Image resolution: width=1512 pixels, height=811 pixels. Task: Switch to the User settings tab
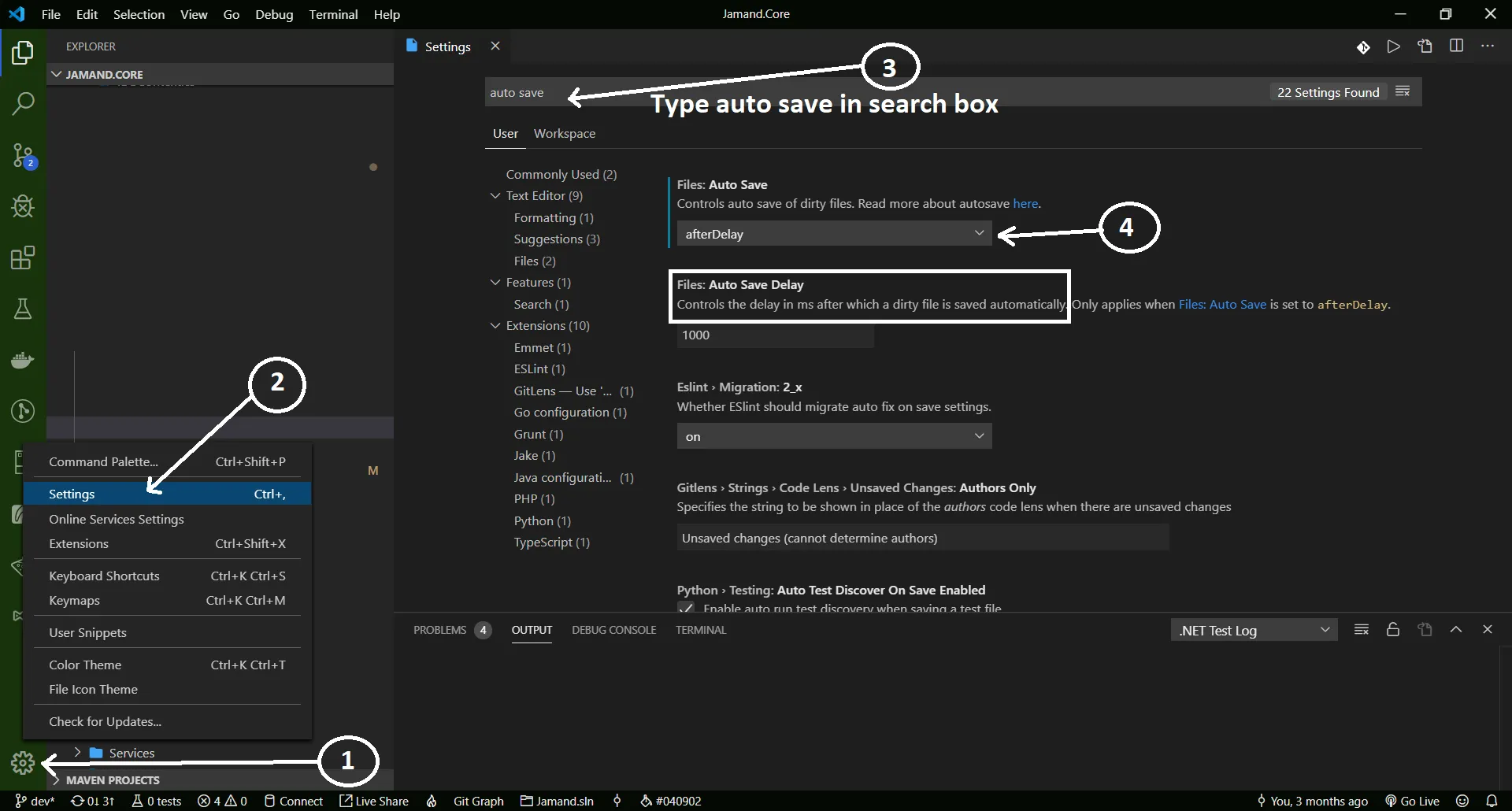(x=506, y=134)
